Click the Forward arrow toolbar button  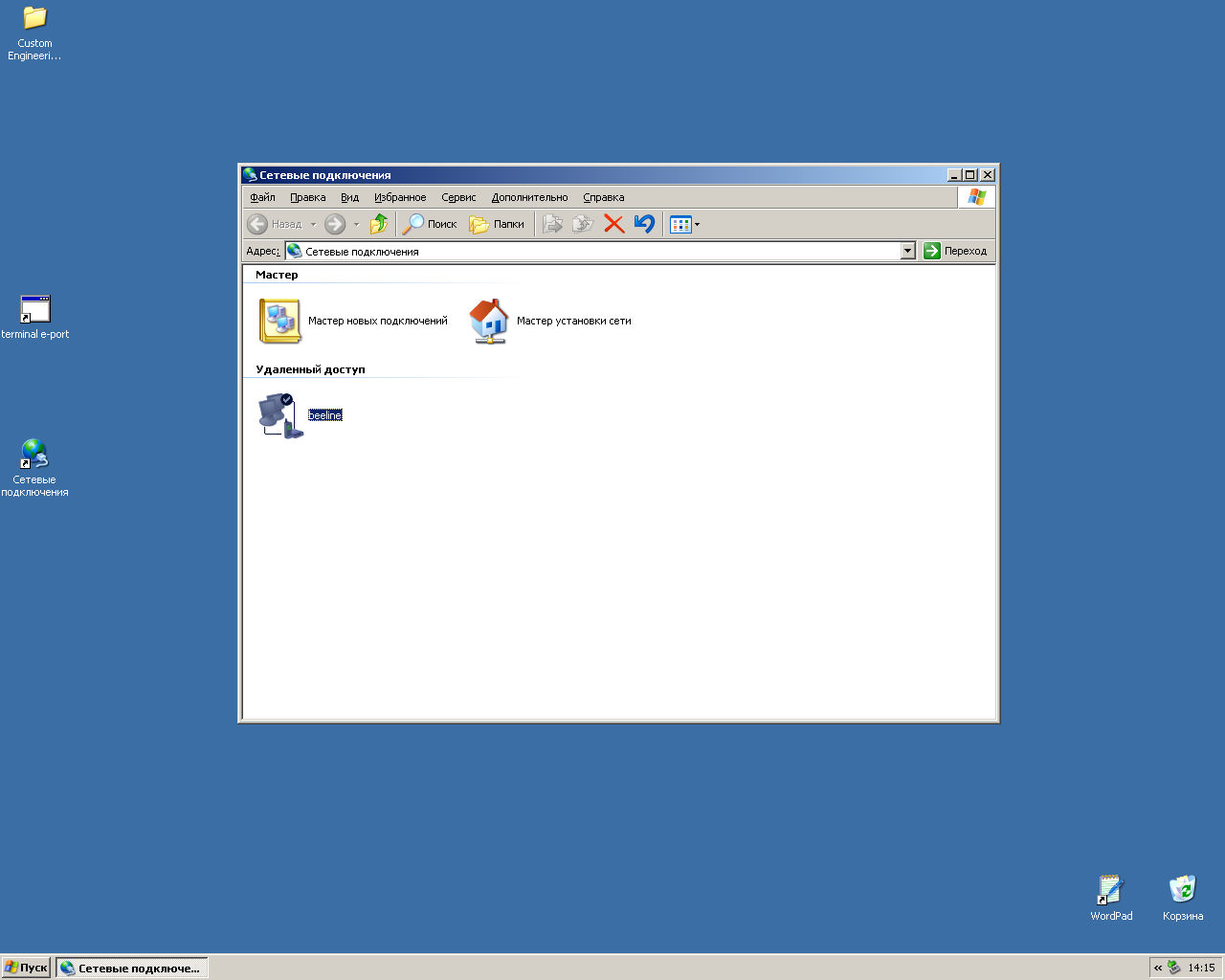335,224
